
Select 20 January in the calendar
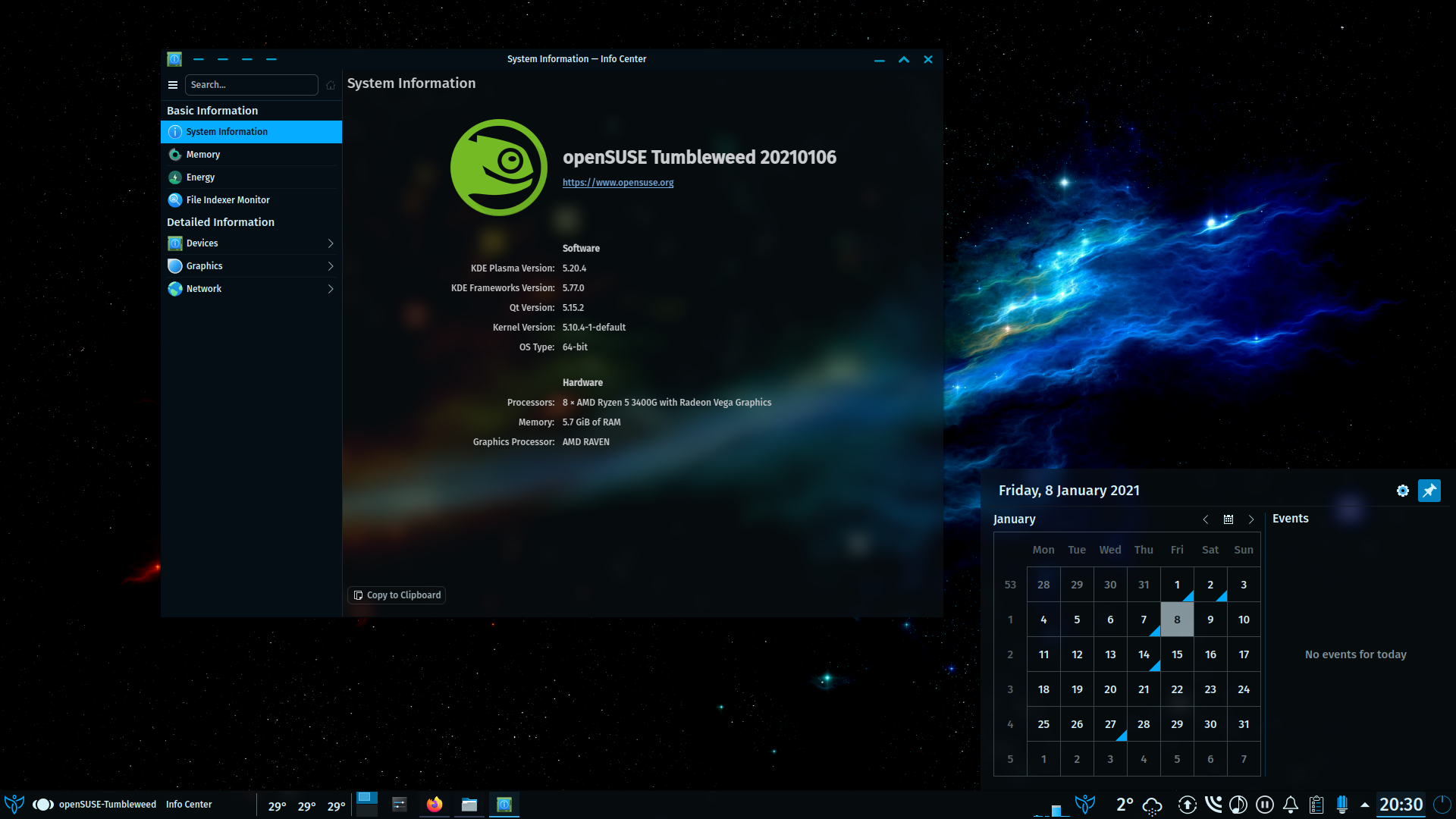(1110, 689)
